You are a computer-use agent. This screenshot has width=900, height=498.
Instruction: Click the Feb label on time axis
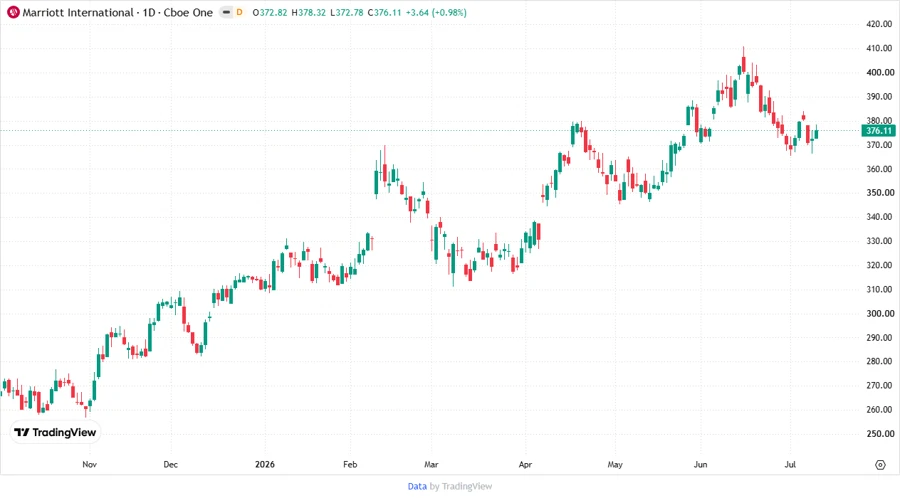(x=350, y=464)
